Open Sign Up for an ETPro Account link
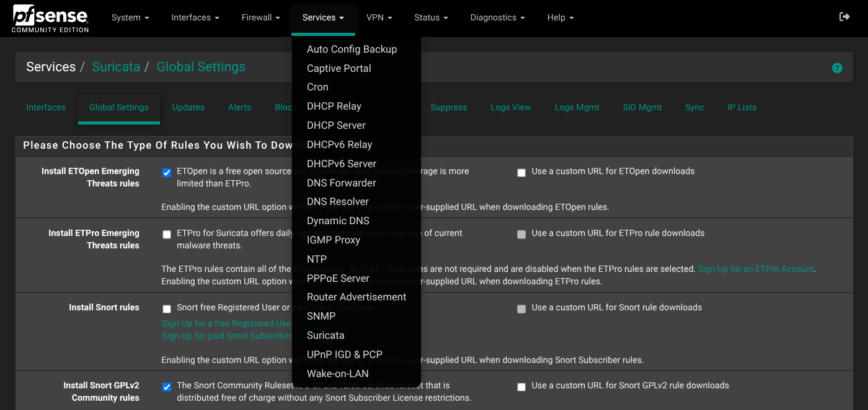This screenshot has height=410, width=868. [756, 269]
